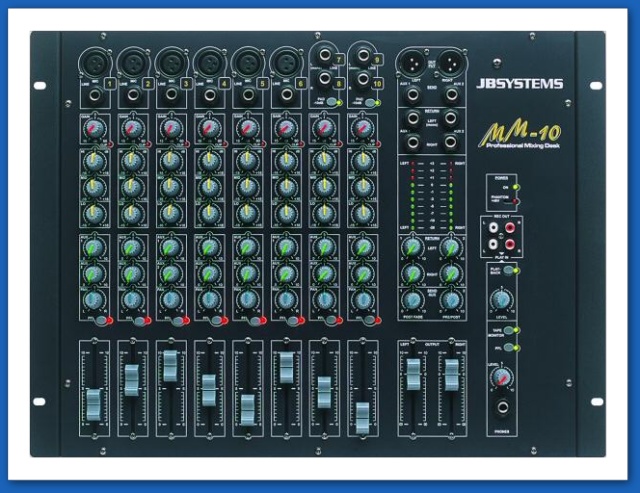Click the channel 5 MID EQ knob
This screenshot has height=493, width=640.
(247, 188)
